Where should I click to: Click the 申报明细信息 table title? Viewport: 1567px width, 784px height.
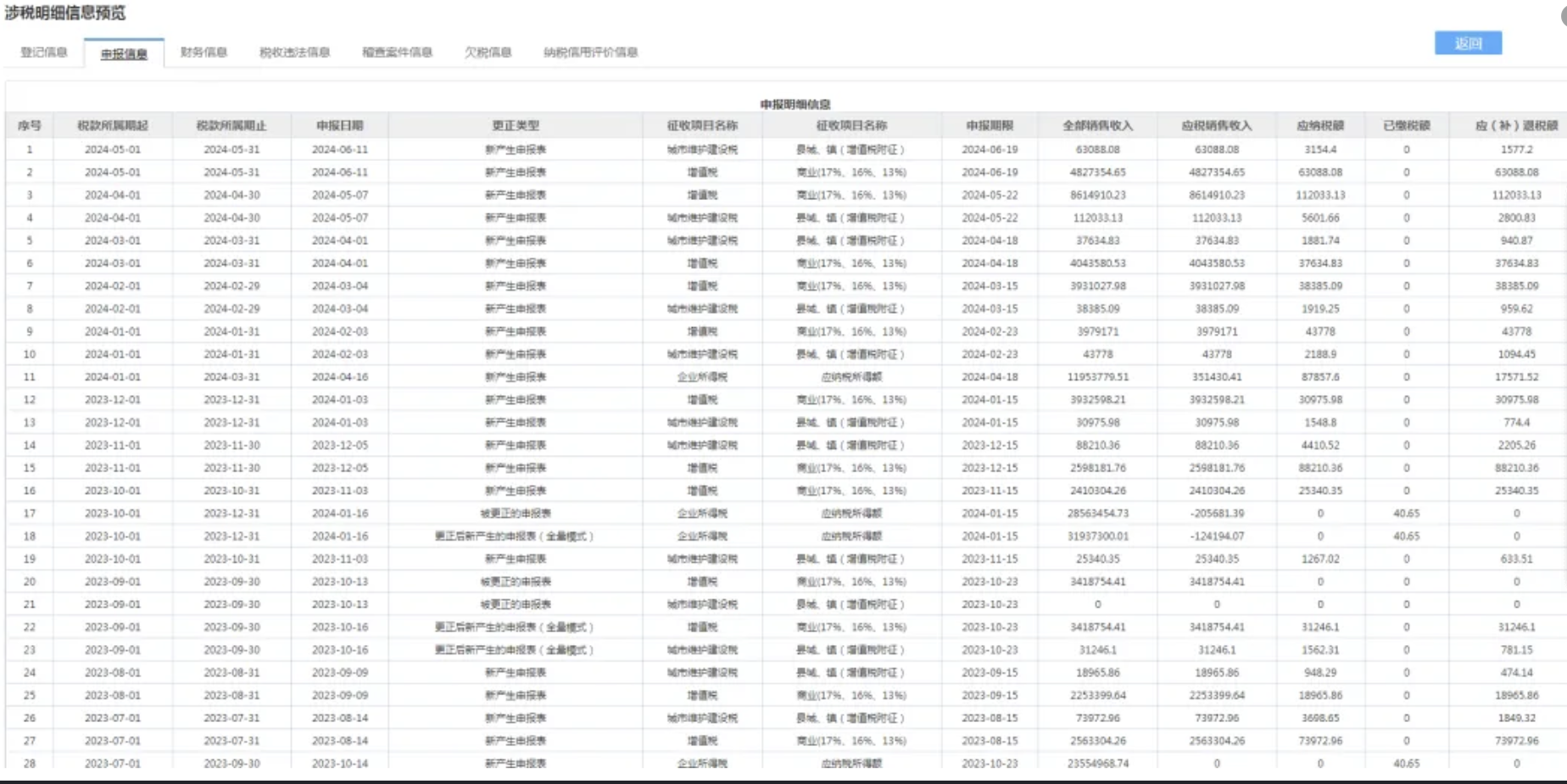(795, 104)
